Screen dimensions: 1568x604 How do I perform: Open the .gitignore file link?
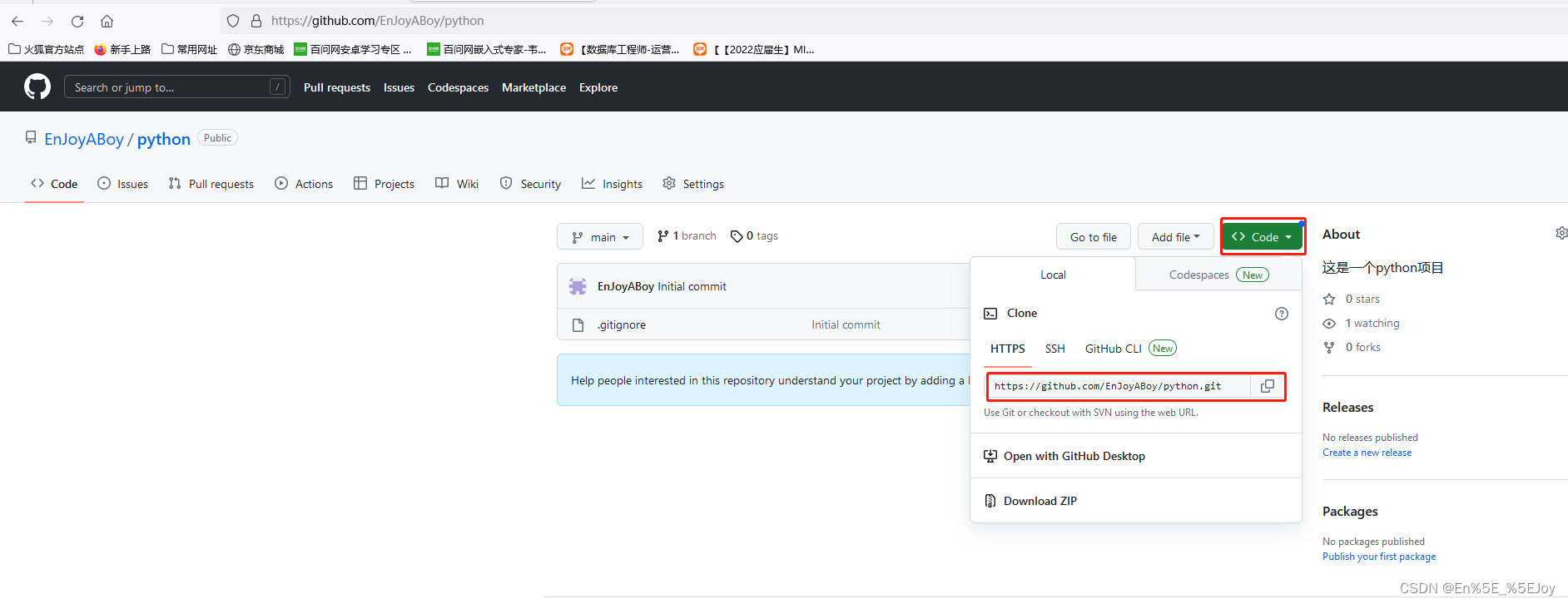coord(622,324)
